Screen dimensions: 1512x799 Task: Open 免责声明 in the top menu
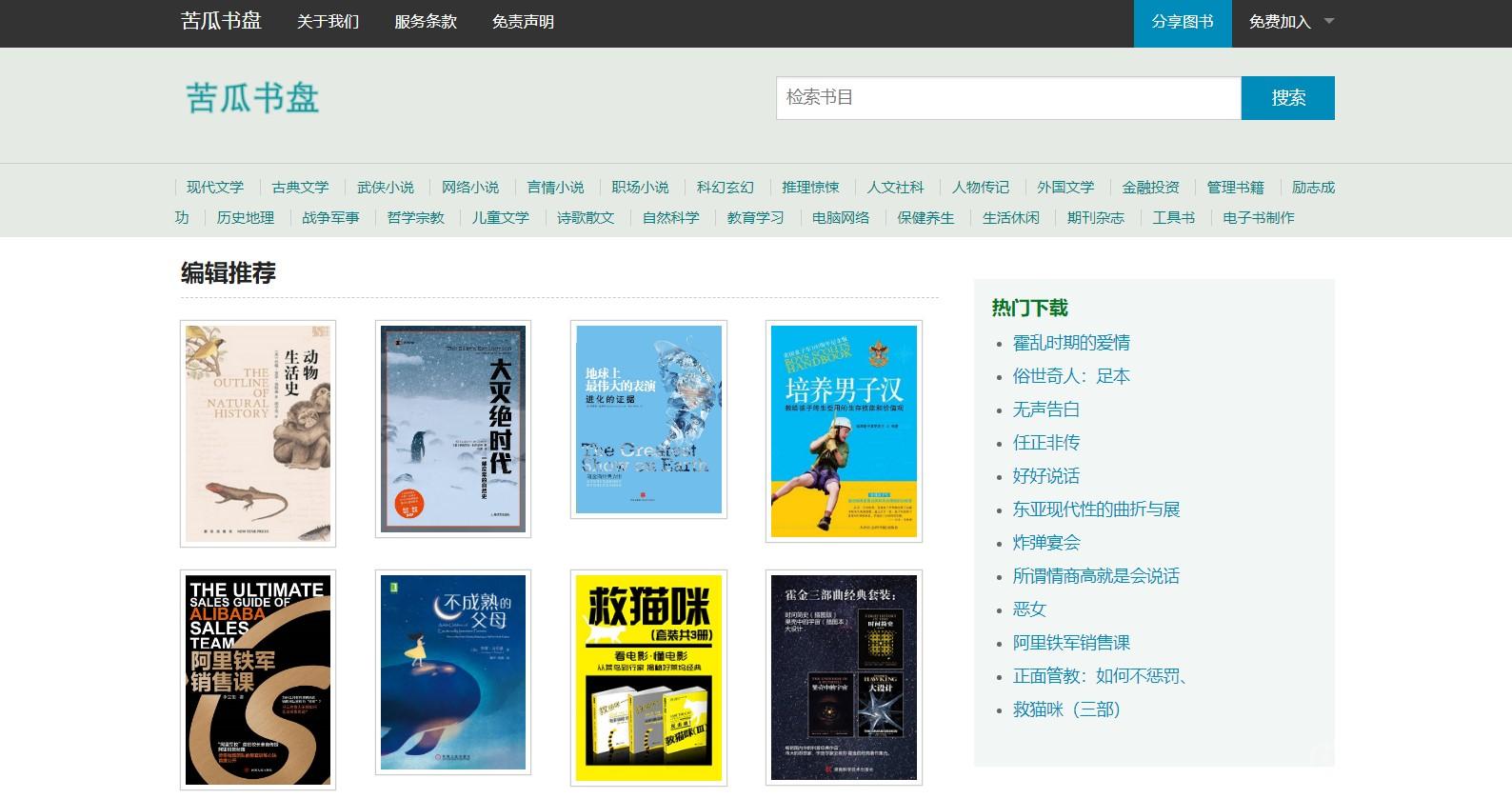(523, 22)
